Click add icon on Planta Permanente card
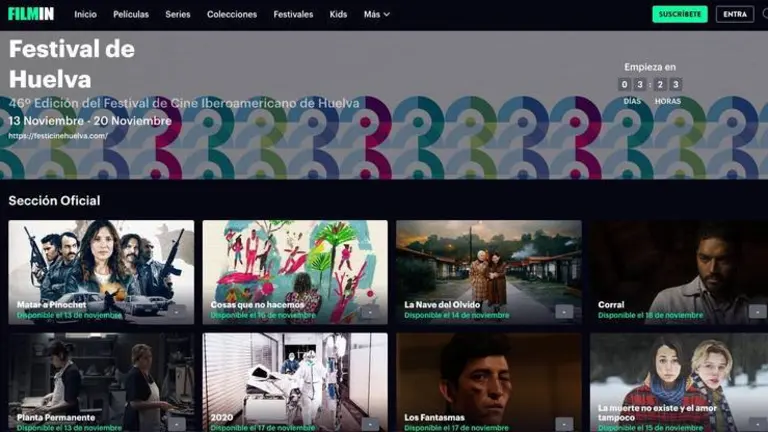This screenshot has width=768, height=432. click(177, 424)
